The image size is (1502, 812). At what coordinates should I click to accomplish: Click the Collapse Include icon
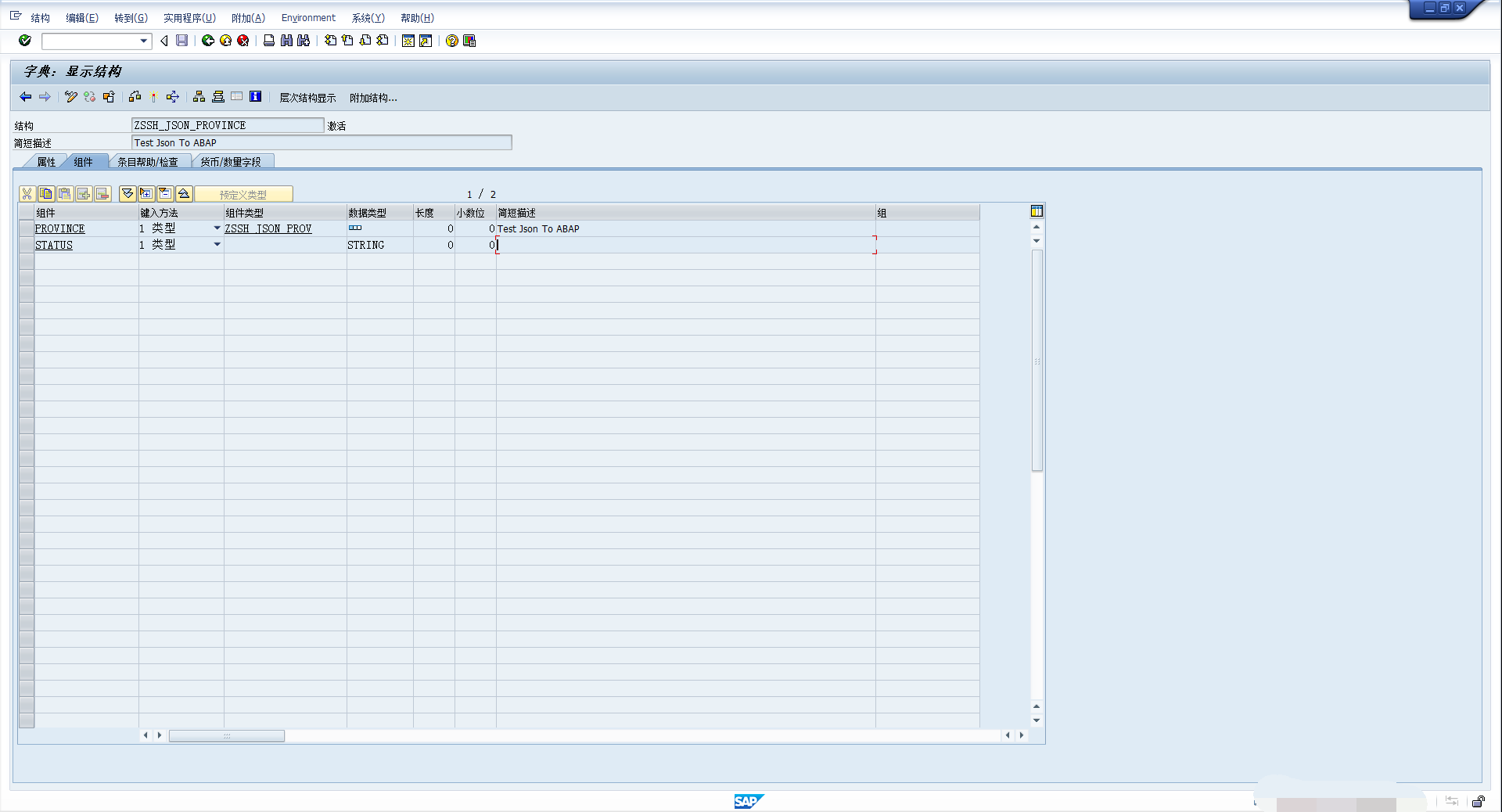tap(165, 194)
